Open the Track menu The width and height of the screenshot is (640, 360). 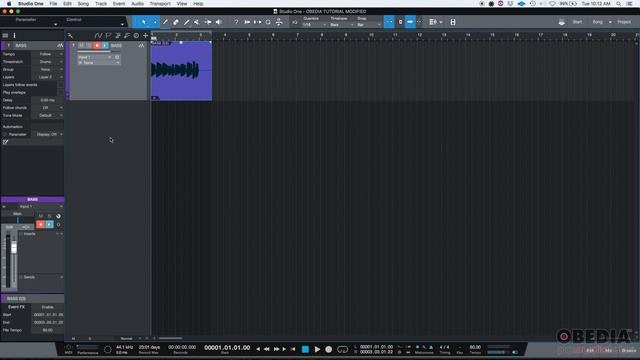[x=101, y=4]
